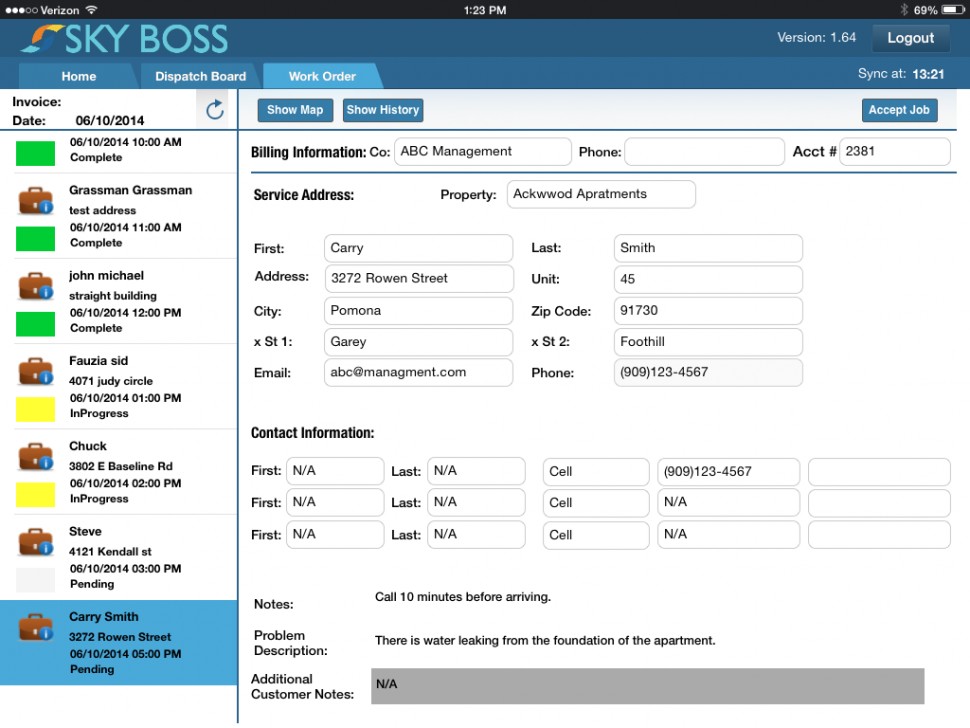Click green status swatch for john michael

click(35, 324)
